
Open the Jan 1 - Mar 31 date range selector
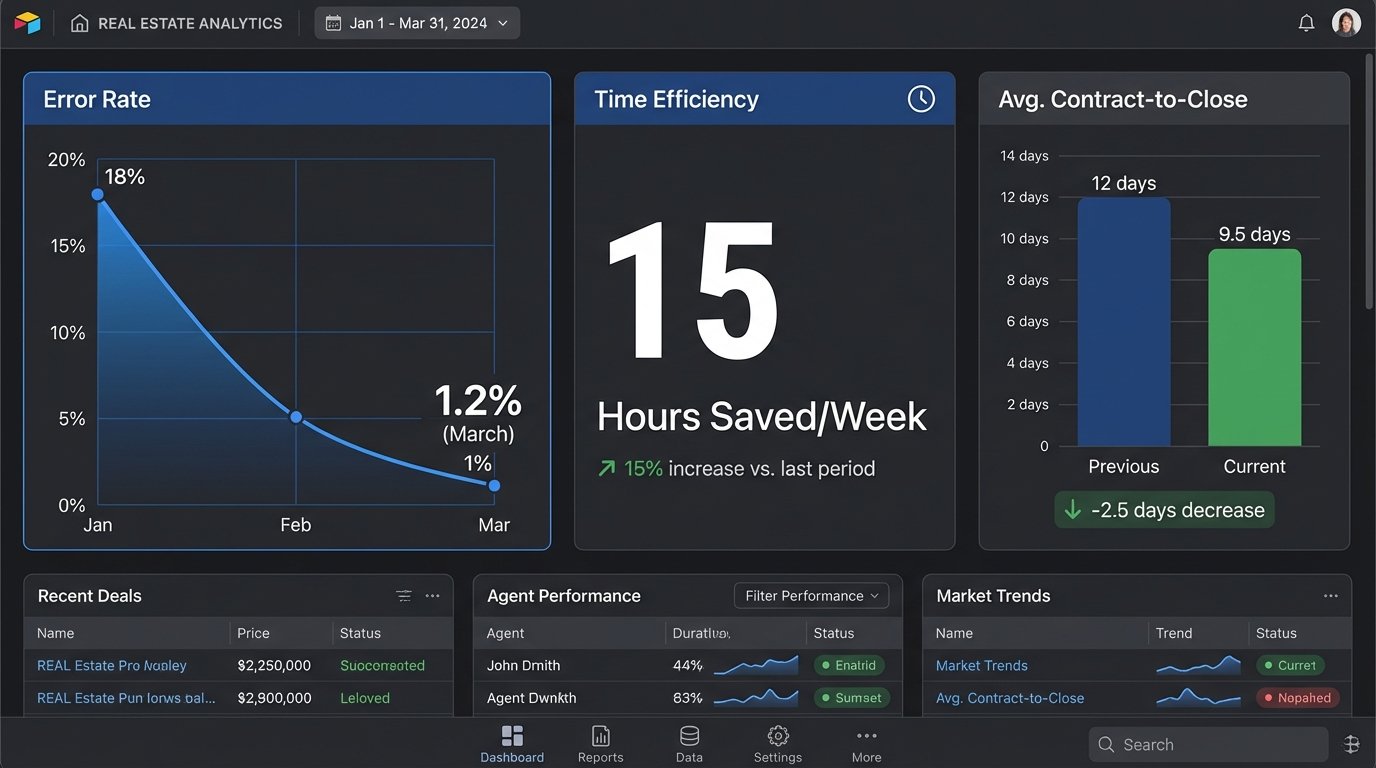coord(417,22)
